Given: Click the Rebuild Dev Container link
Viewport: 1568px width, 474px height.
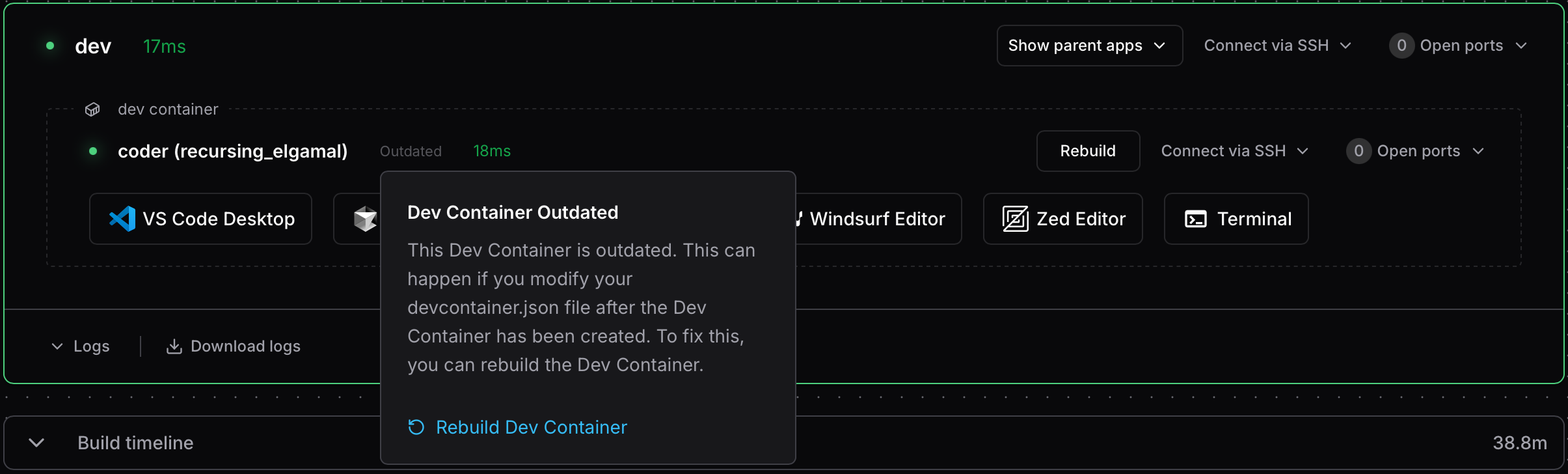Looking at the screenshot, I should pyautogui.click(x=531, y=427).
